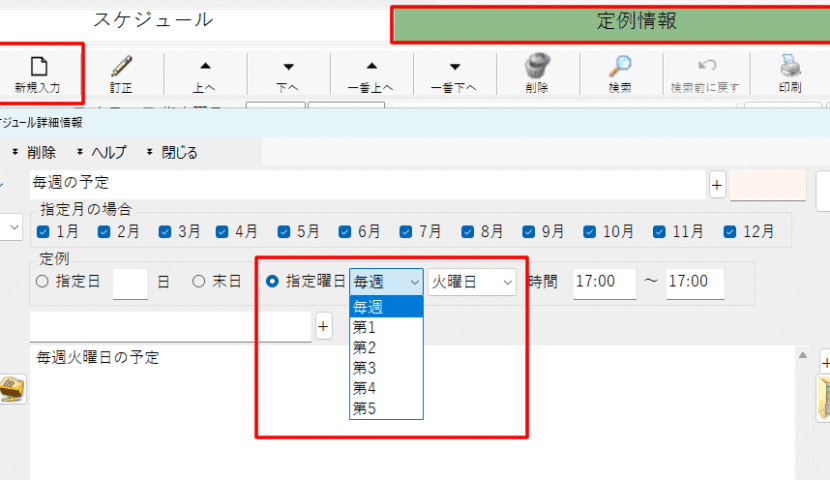
Task: Click the 削除 trash can icon
Action: click(537, 66)
